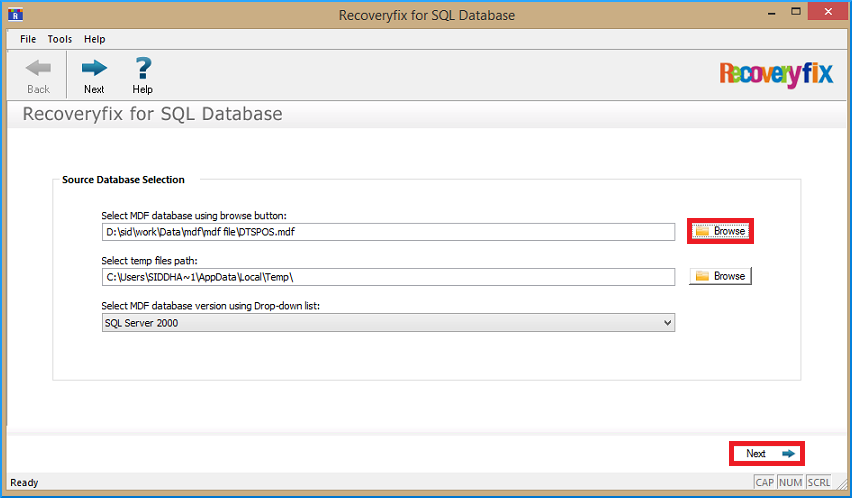
Task: Maximize the Recoveryfix window
Action: 796,11
